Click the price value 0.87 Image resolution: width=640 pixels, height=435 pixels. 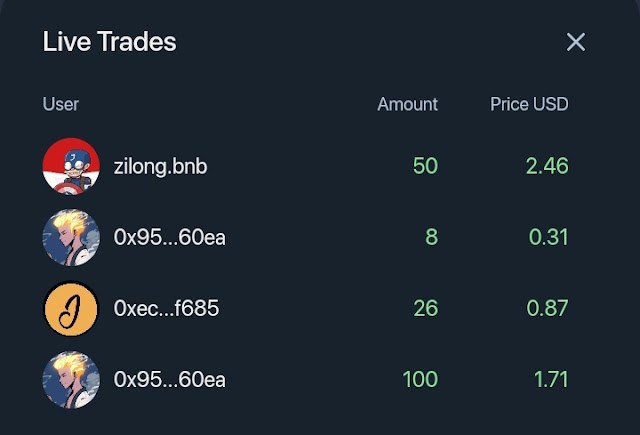(547, 308)
